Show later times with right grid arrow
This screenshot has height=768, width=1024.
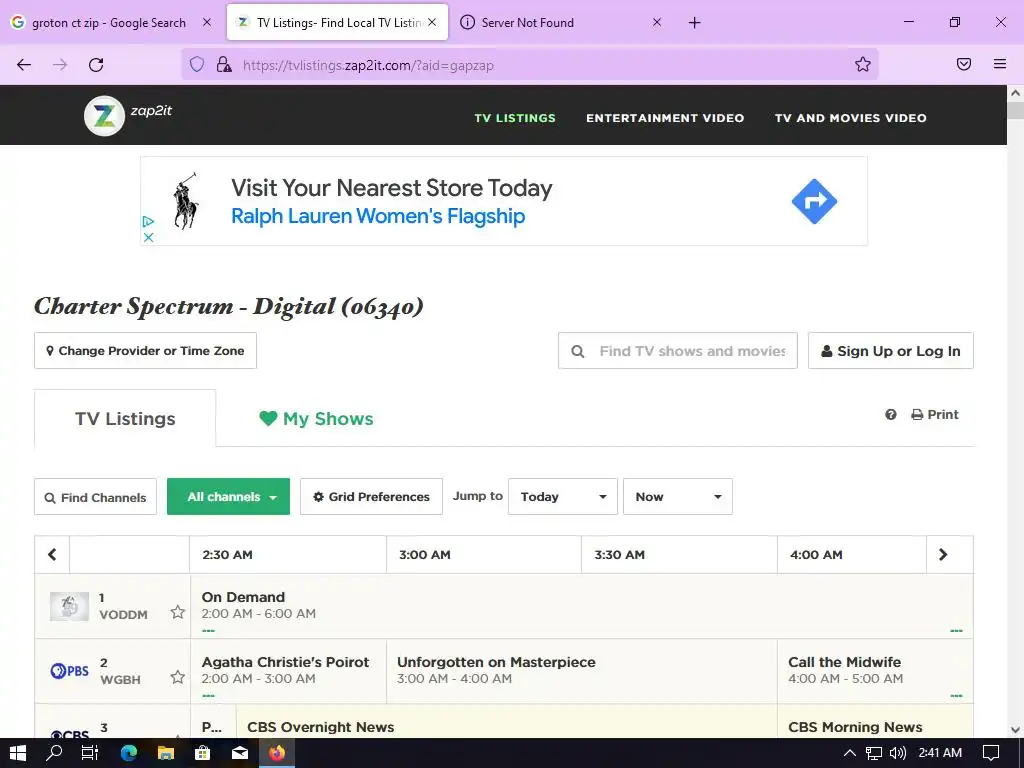pyautogui.click(x=943, y=554)
